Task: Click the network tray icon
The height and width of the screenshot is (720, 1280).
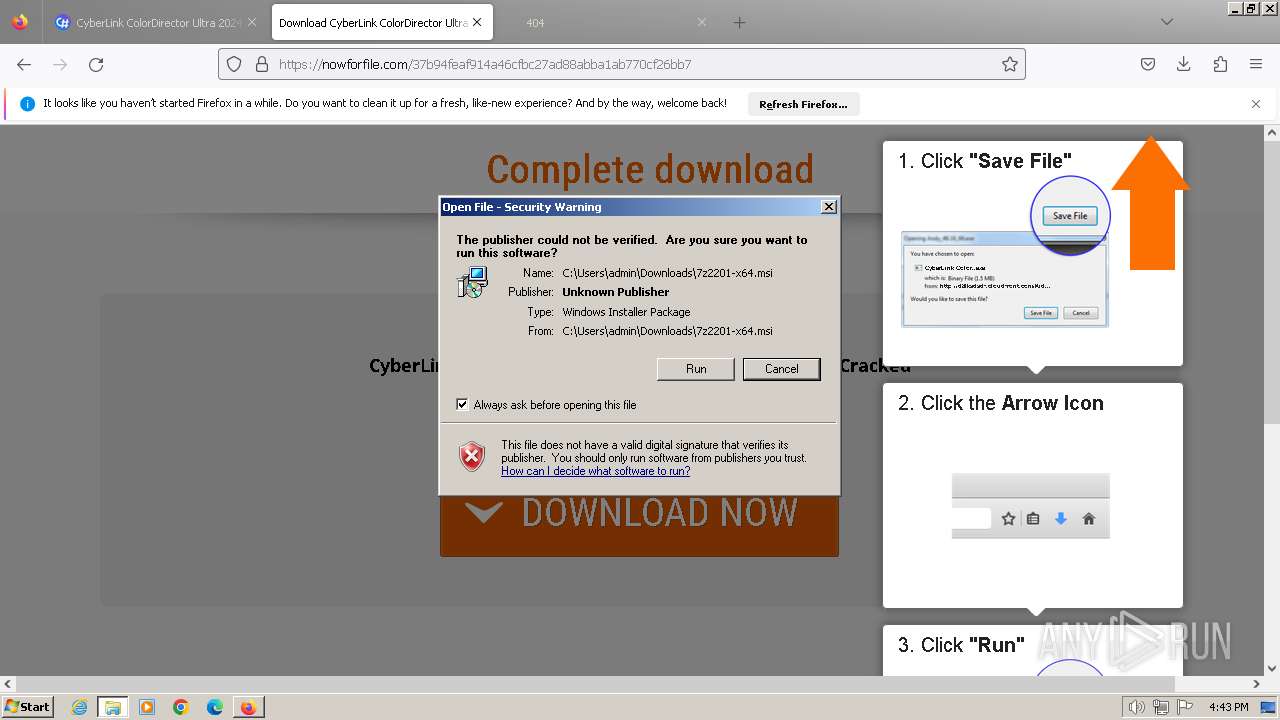Action: (1161, 707)
